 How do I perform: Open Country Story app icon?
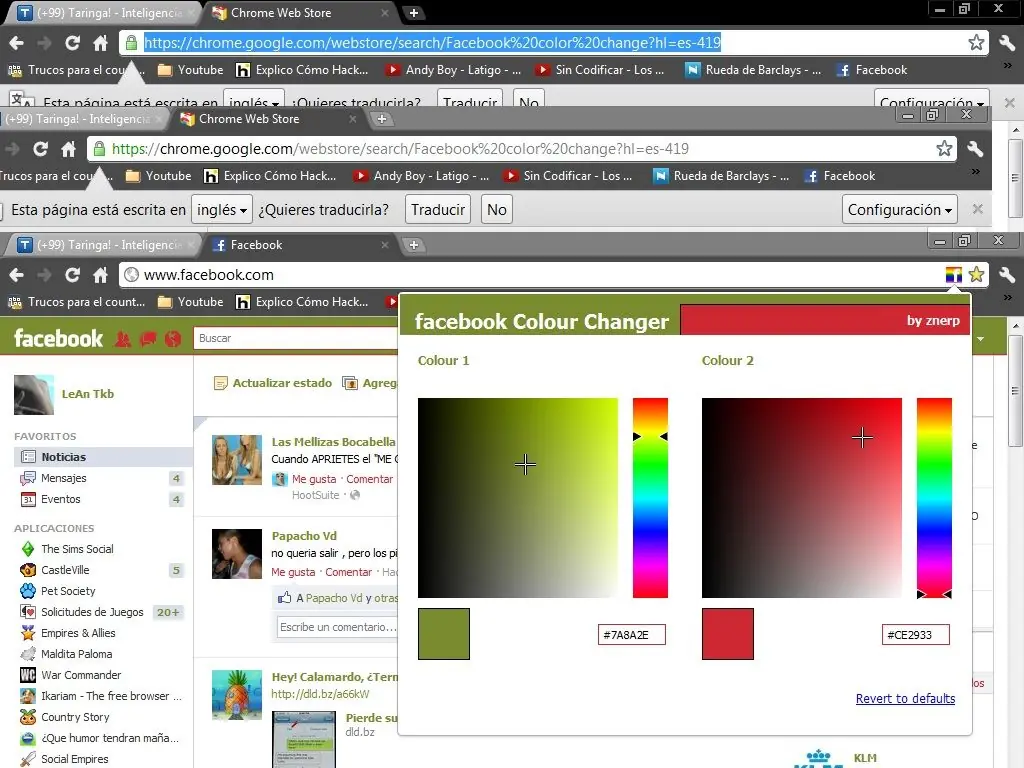coord(27,717)
